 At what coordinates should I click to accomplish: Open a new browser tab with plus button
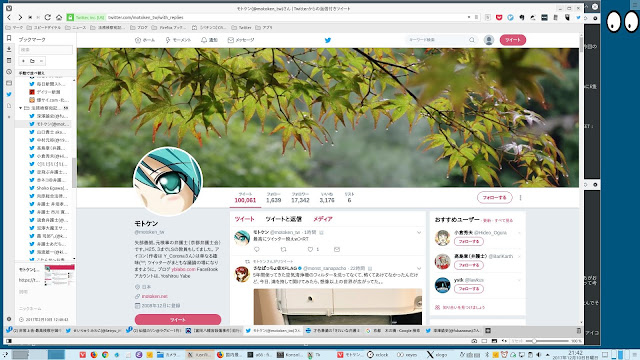pos(488,331)
